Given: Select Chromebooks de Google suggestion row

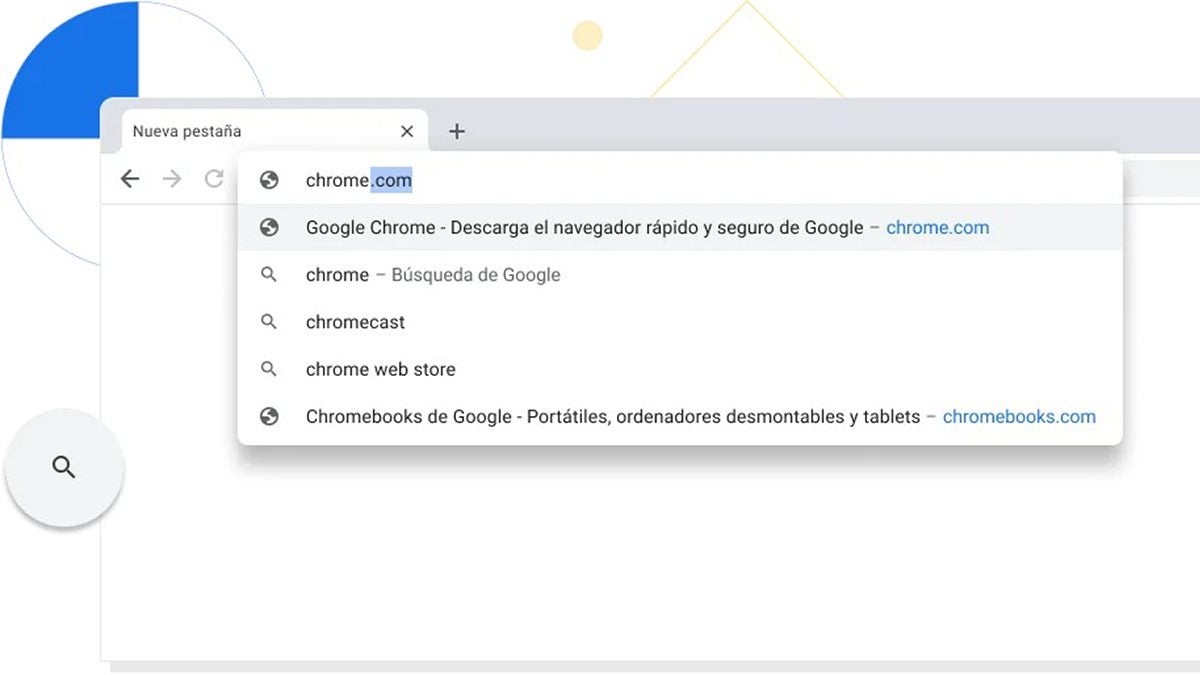Looking at the screenshot, I should pyautogui.click(x=680, y=417).
